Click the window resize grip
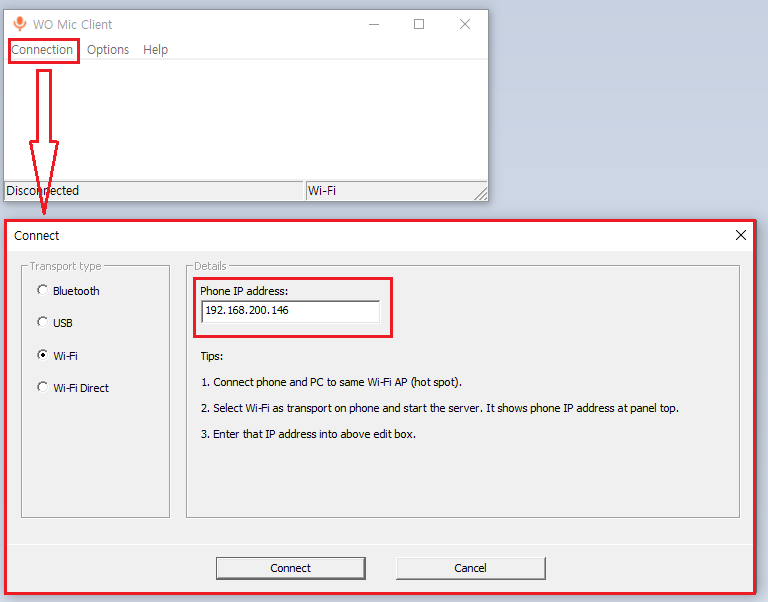 tap(481, 194)
